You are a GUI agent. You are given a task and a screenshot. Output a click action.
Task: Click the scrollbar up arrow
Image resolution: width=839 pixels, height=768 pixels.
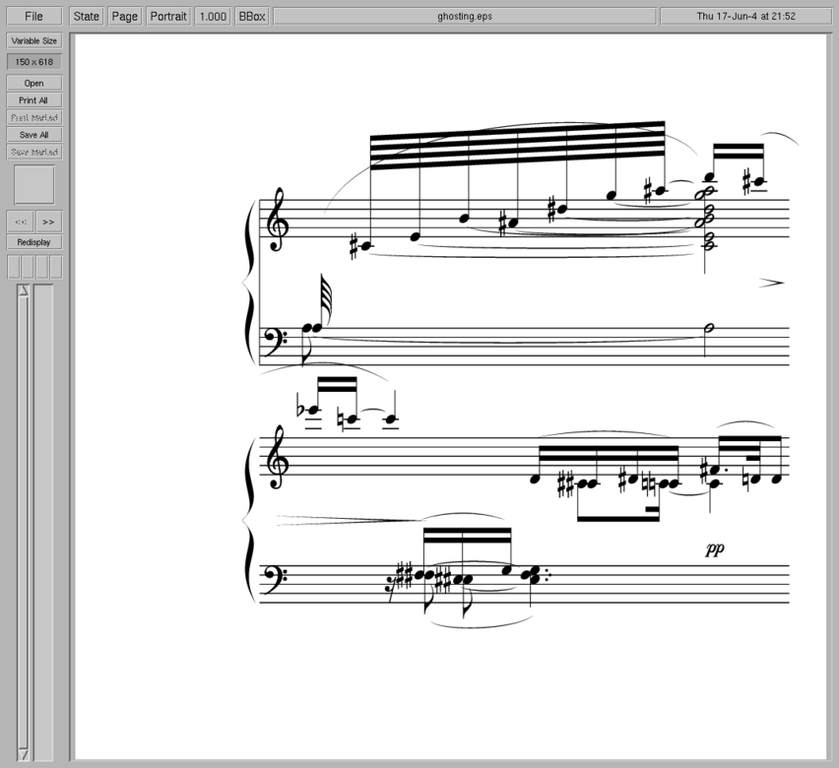(23, 290)
